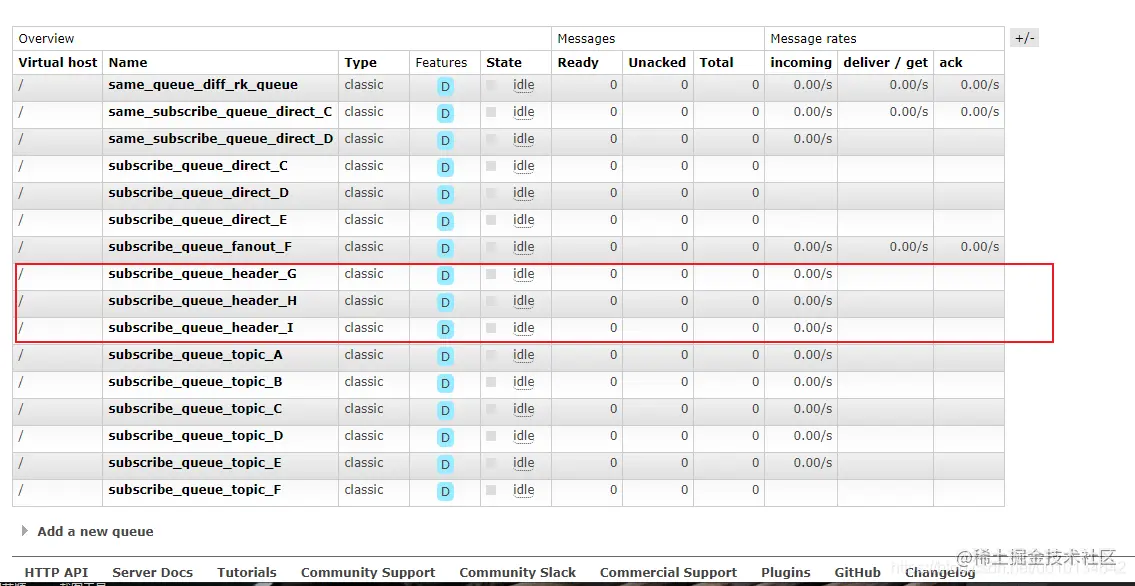This screenshot has height=586, width=1135.
Task: Click the D feature badge for same_queue_diff_rk_queue
Action: coord(445,87)
